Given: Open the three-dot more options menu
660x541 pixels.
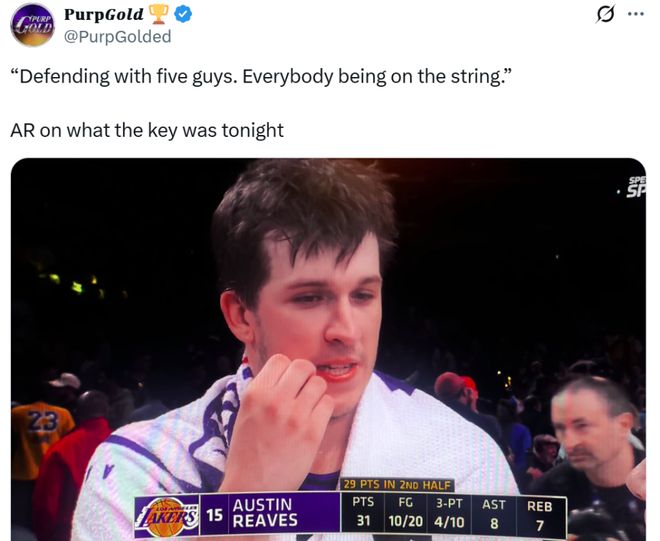Looking at the screenshot, I should pos(636,14).
